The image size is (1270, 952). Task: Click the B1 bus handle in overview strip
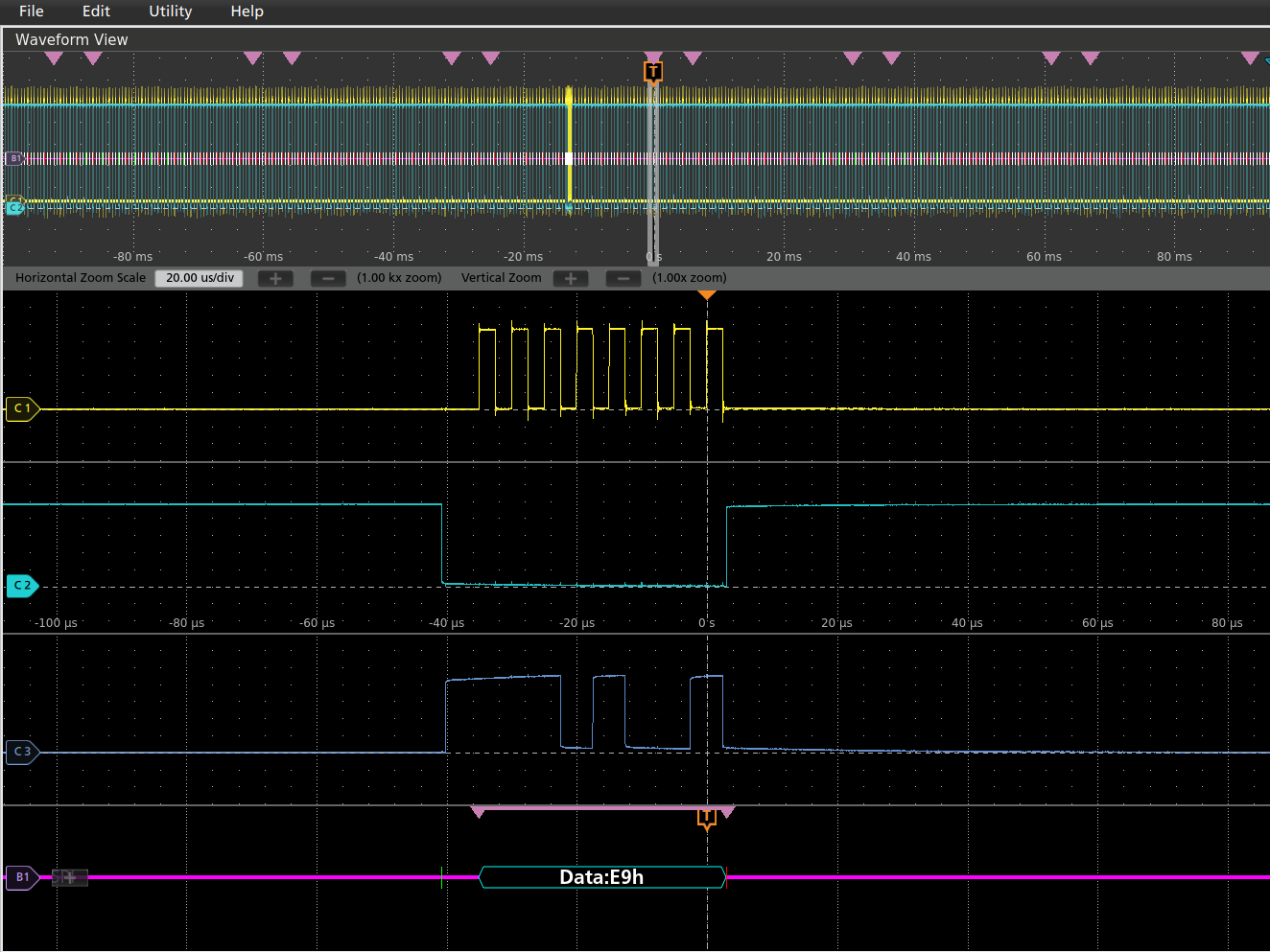click(x=14, y=158)
